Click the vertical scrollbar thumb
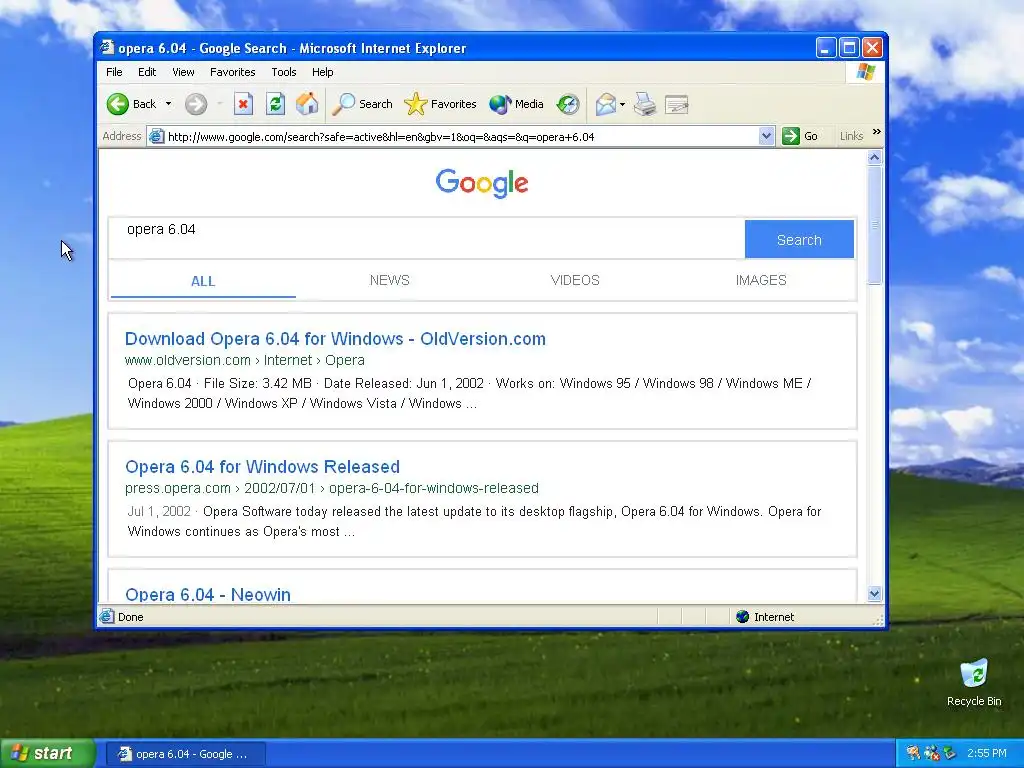This screenshot has width=1024, height=768. pyautogui.click(x=874, y=225)
